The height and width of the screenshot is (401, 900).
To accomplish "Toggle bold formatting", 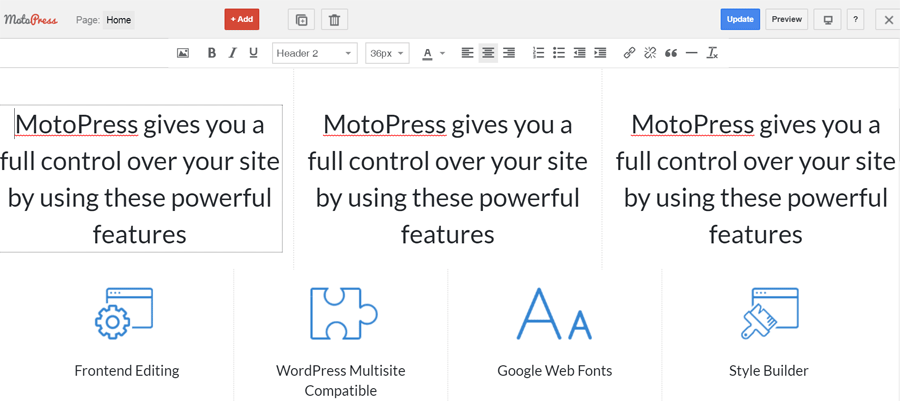I will pos(212,53).
